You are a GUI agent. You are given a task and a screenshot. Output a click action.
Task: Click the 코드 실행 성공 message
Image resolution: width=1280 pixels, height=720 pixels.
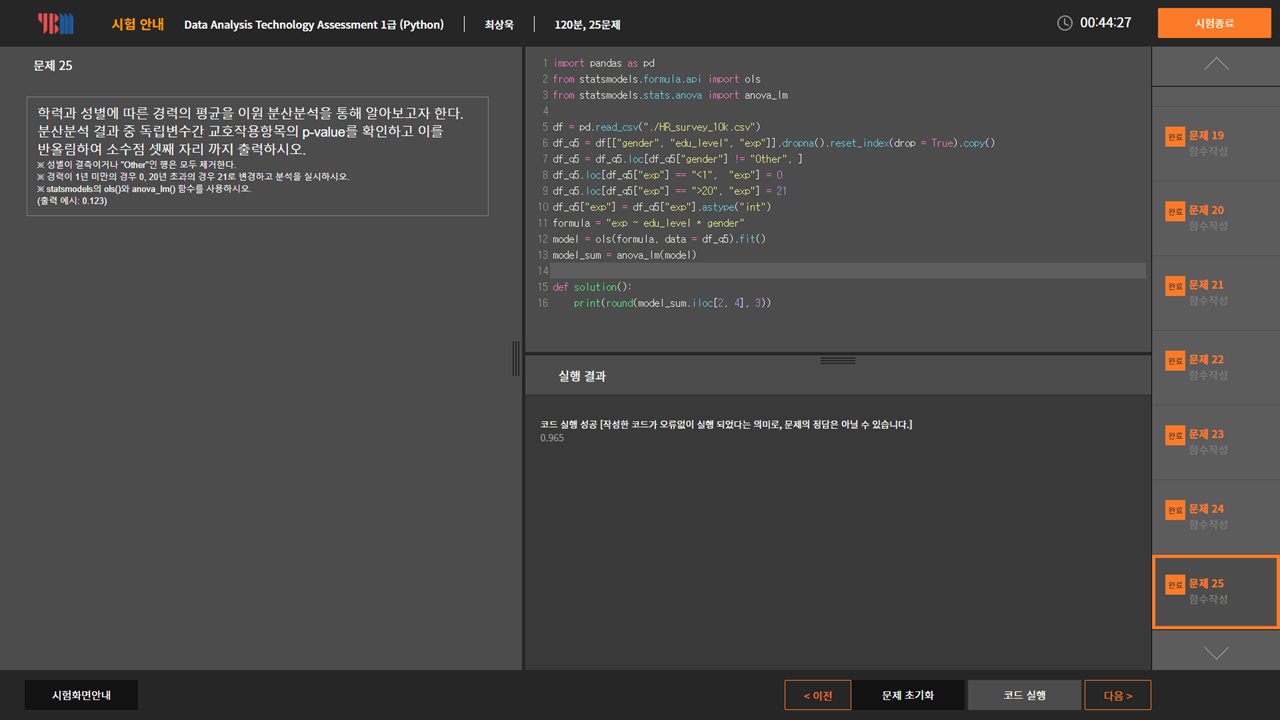tap(726, 425)
